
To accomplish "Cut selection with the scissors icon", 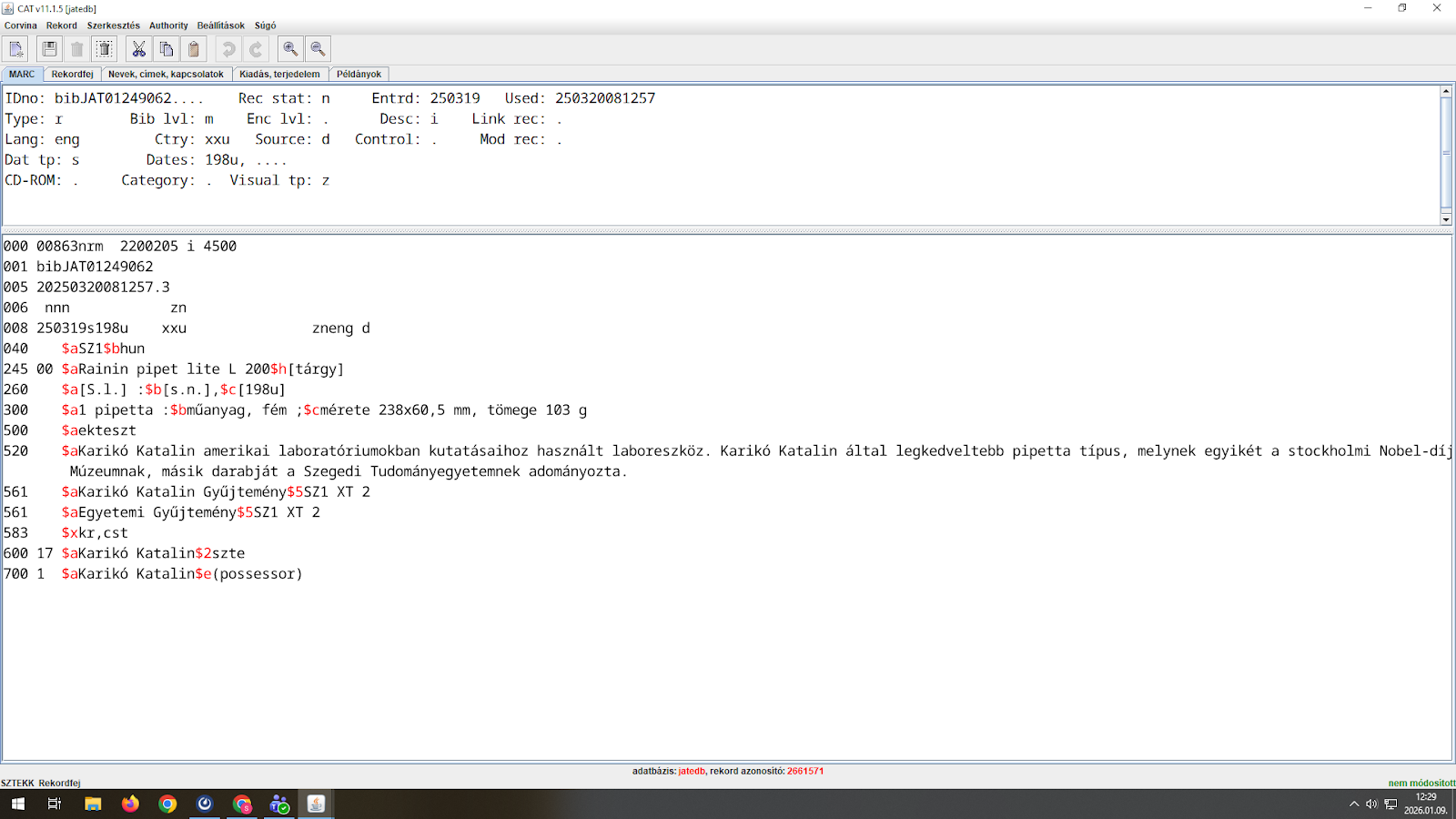I will point(138,49).
